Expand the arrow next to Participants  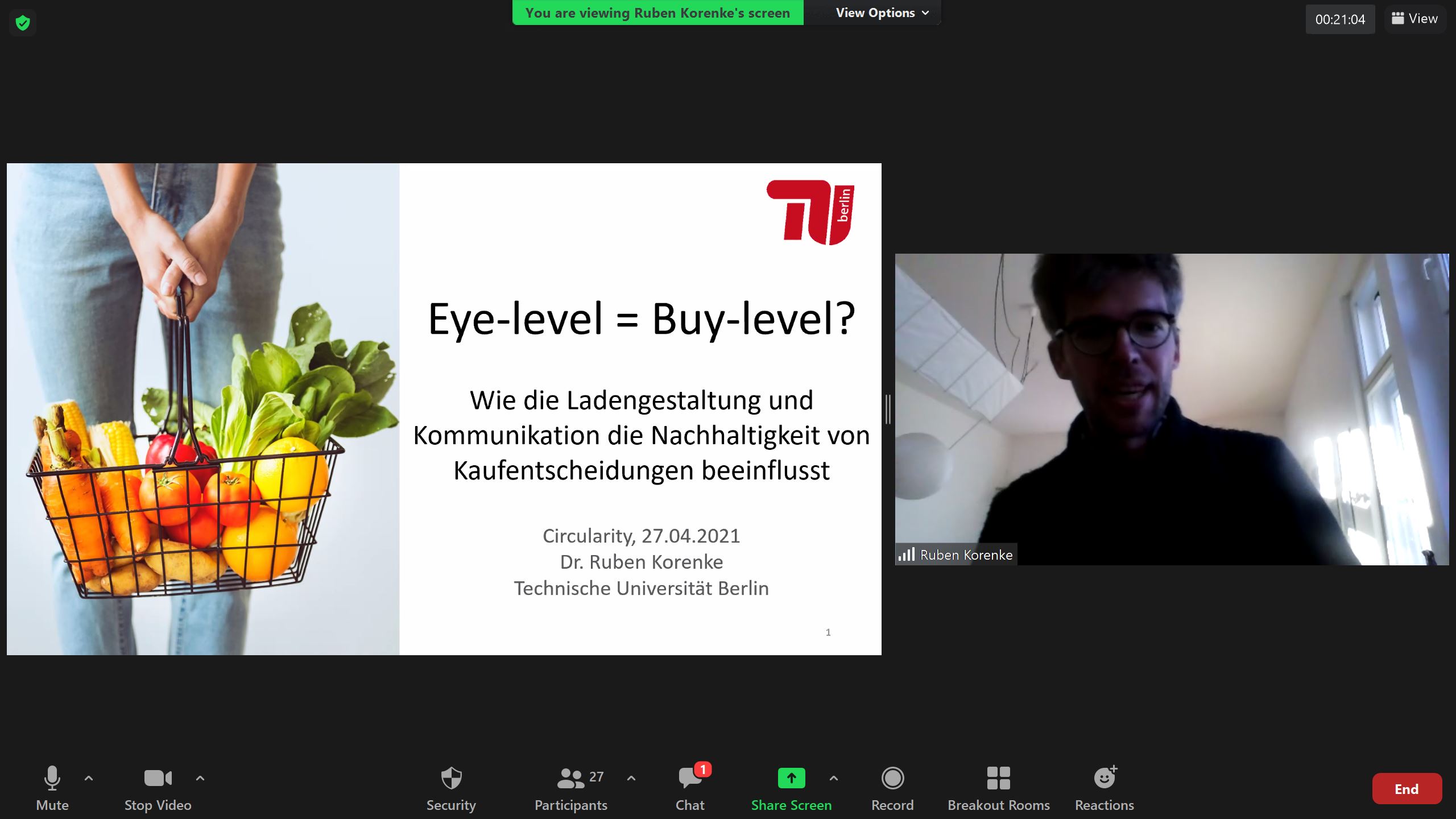click(x=631, y=777)
